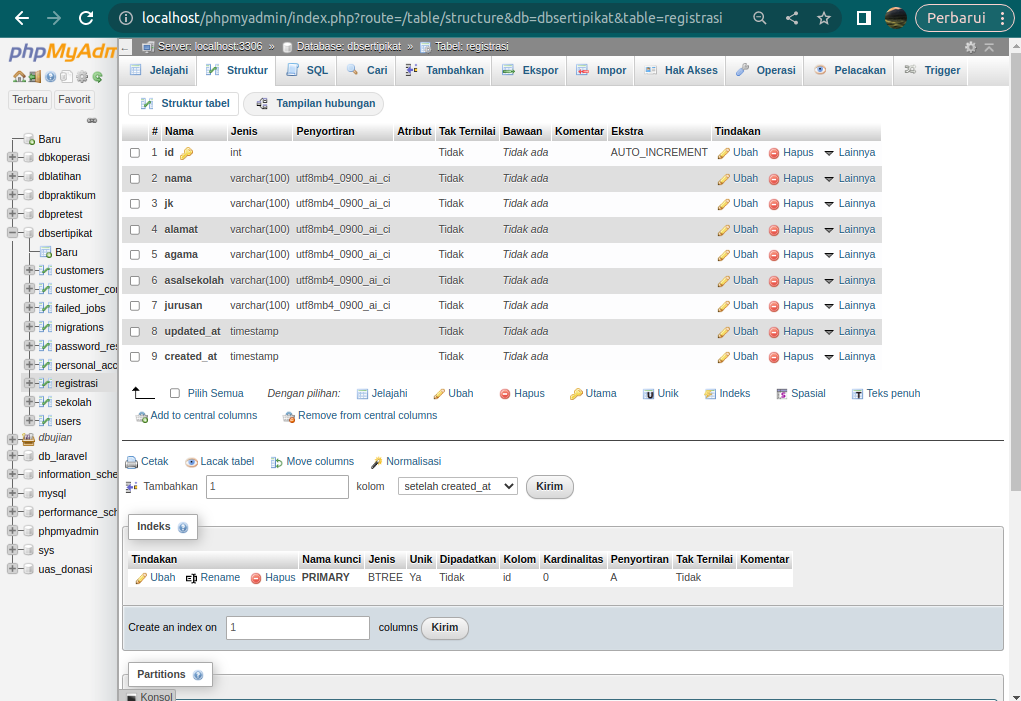
Task: Open the Ekspor tab
Action: tap(530, 70)
